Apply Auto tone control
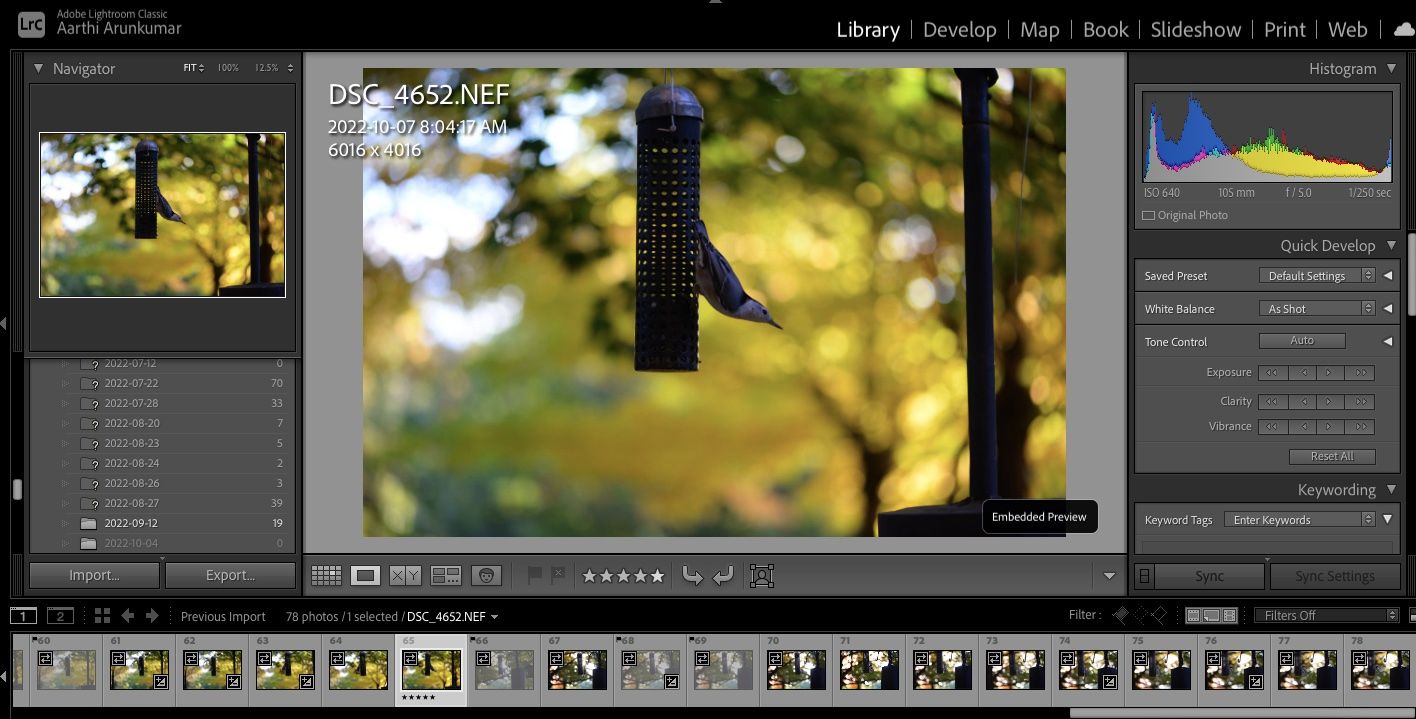 click(1302, 341)
